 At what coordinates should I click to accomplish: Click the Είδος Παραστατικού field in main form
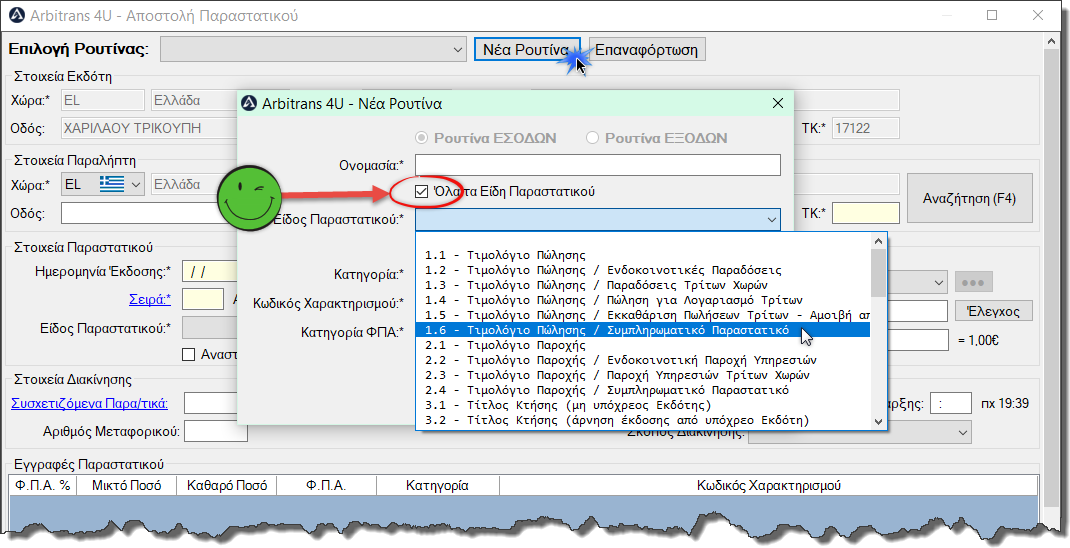pyautogui.click(x=209, y=328)
